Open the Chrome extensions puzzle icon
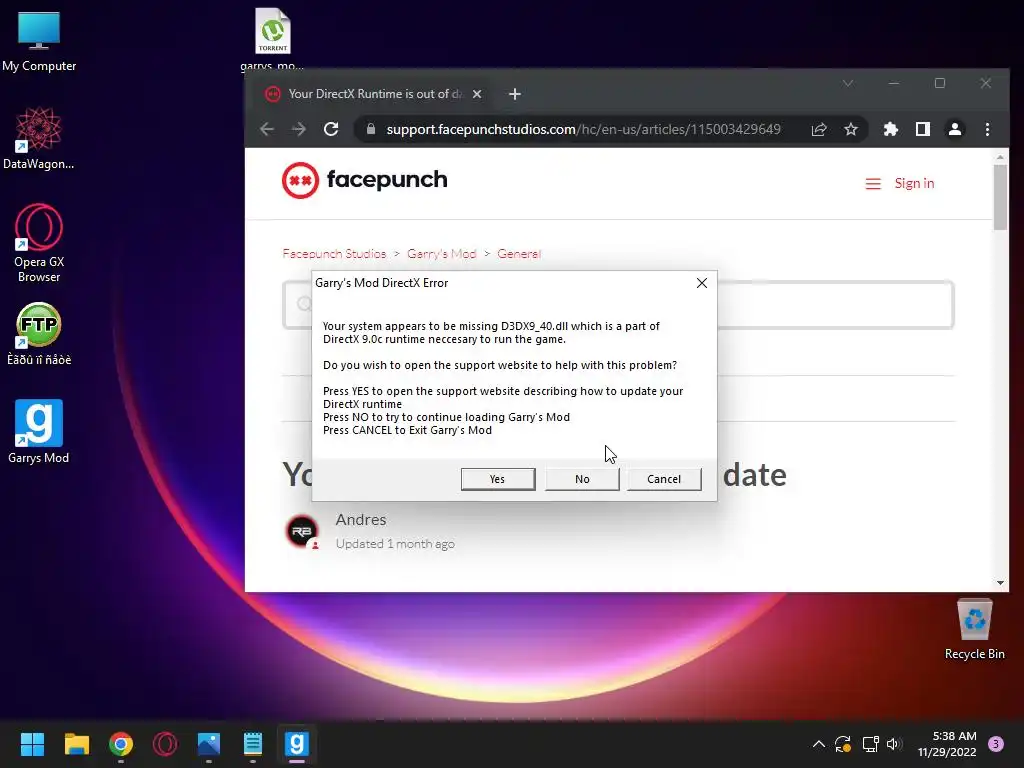Screen dimensions: 1024x768 click(x=891, y=129)
